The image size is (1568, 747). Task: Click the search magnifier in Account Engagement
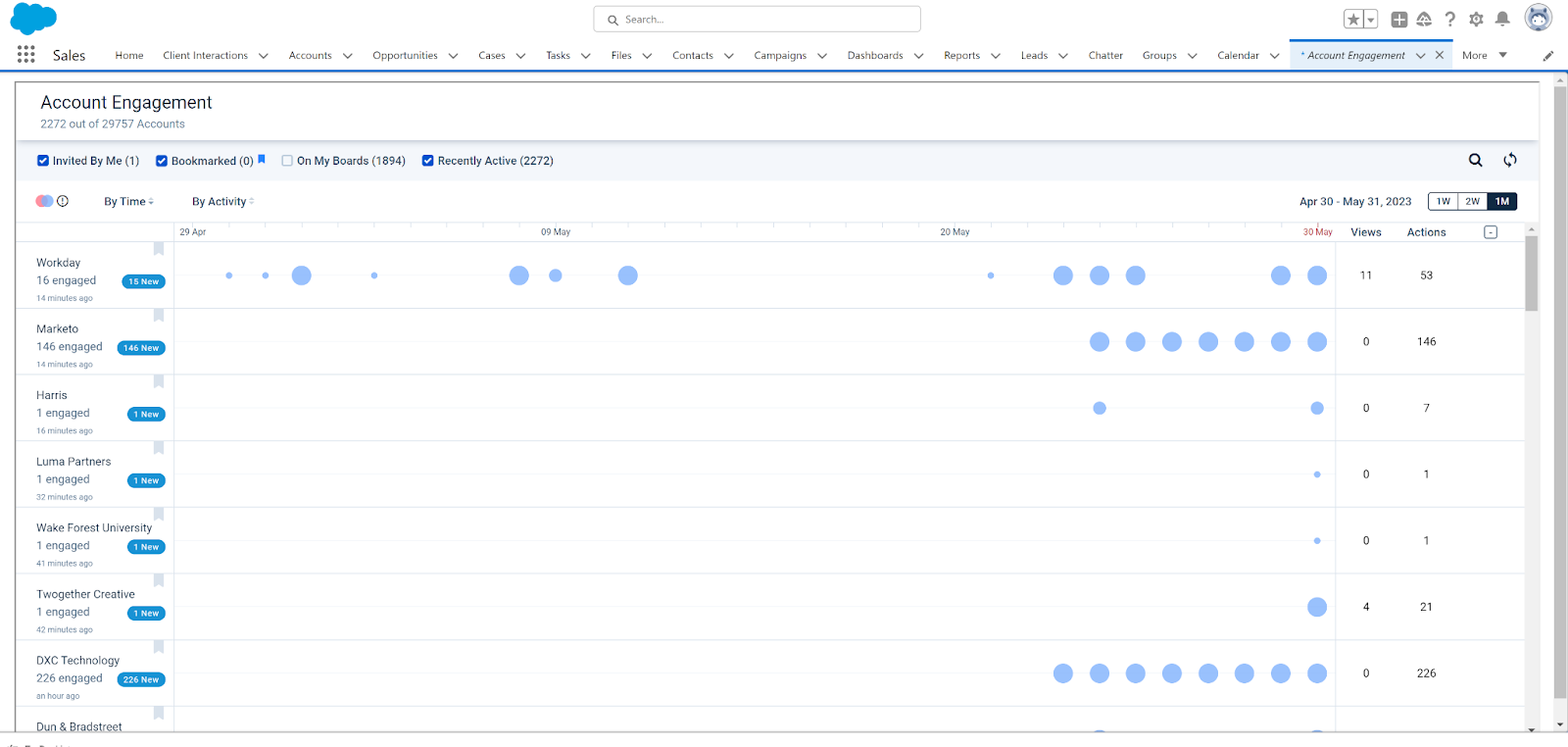point(1475,160)
